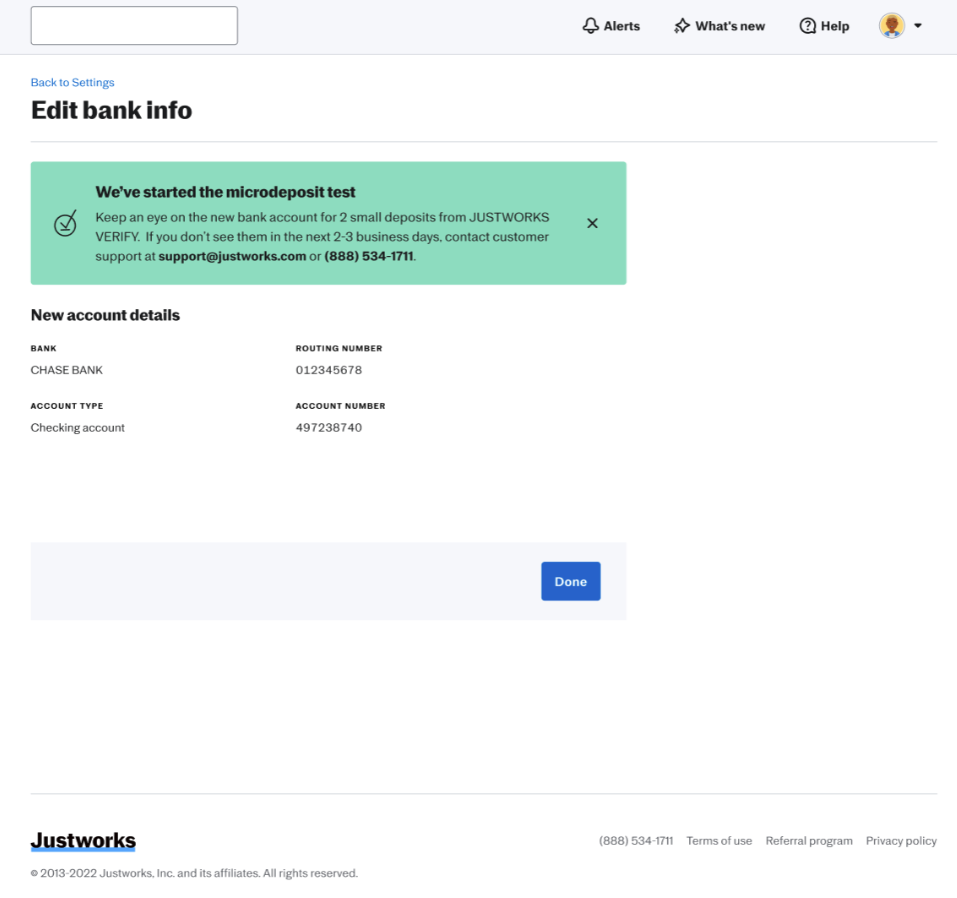Open the Help menu label
Screen dimensions: 957x898
click(835, 26)
